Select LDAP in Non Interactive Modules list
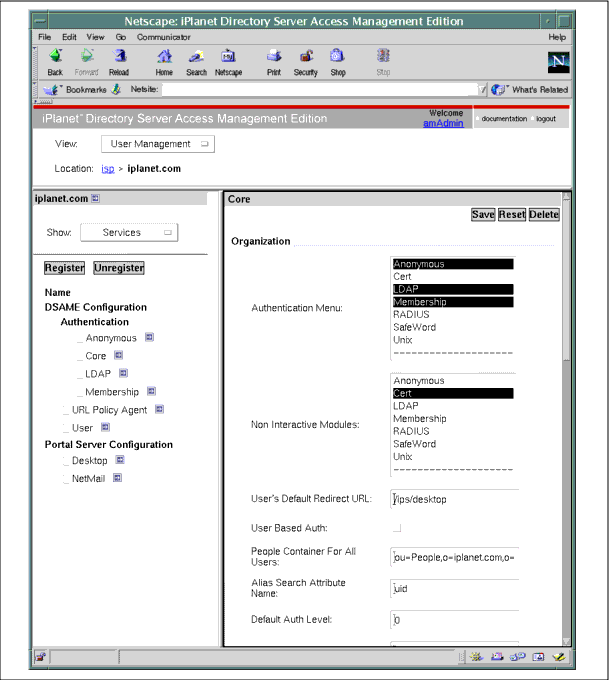Viewport: 609px width, 680px height. click(453, 406)
